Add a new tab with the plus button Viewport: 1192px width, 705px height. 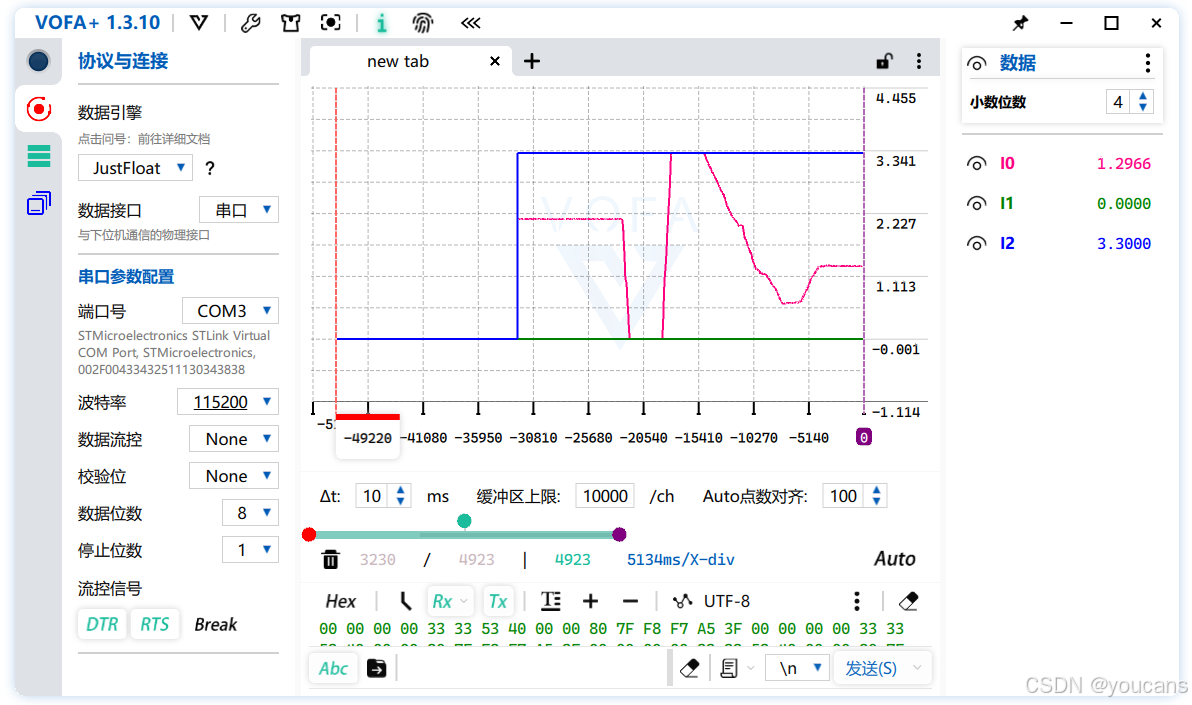click(x=532, y=62)
